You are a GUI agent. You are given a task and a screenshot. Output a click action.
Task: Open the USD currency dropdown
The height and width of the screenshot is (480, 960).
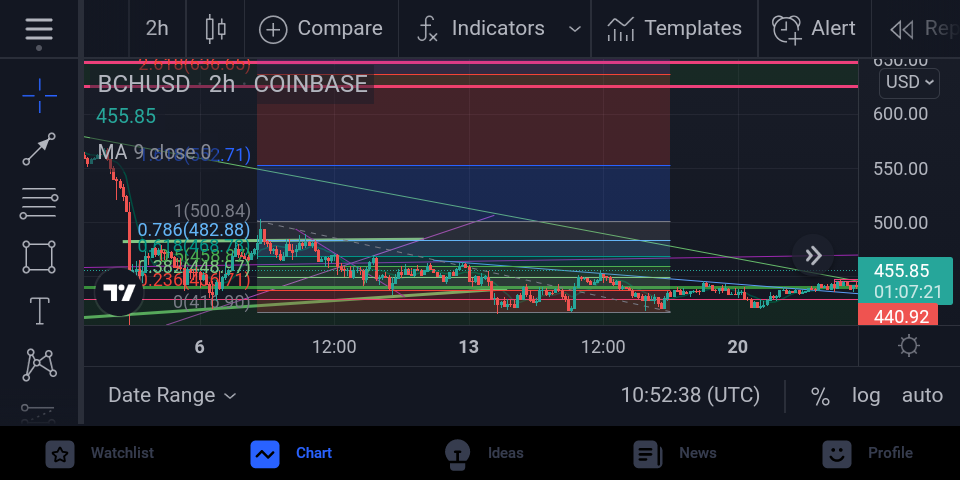tap(909, 82)
